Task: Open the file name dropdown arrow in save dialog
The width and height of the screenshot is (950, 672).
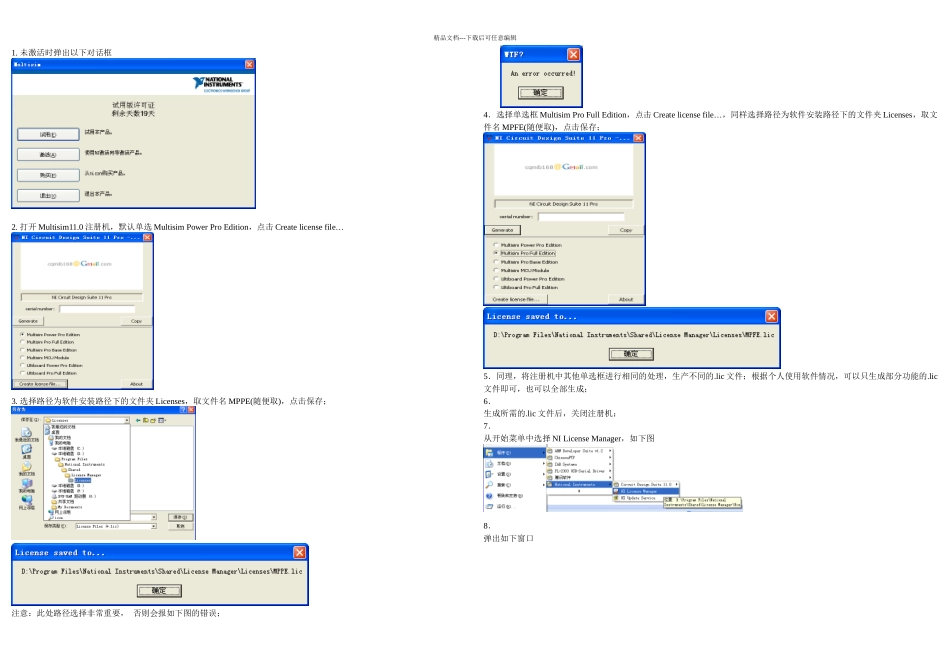Action: [x=154, y=517]
